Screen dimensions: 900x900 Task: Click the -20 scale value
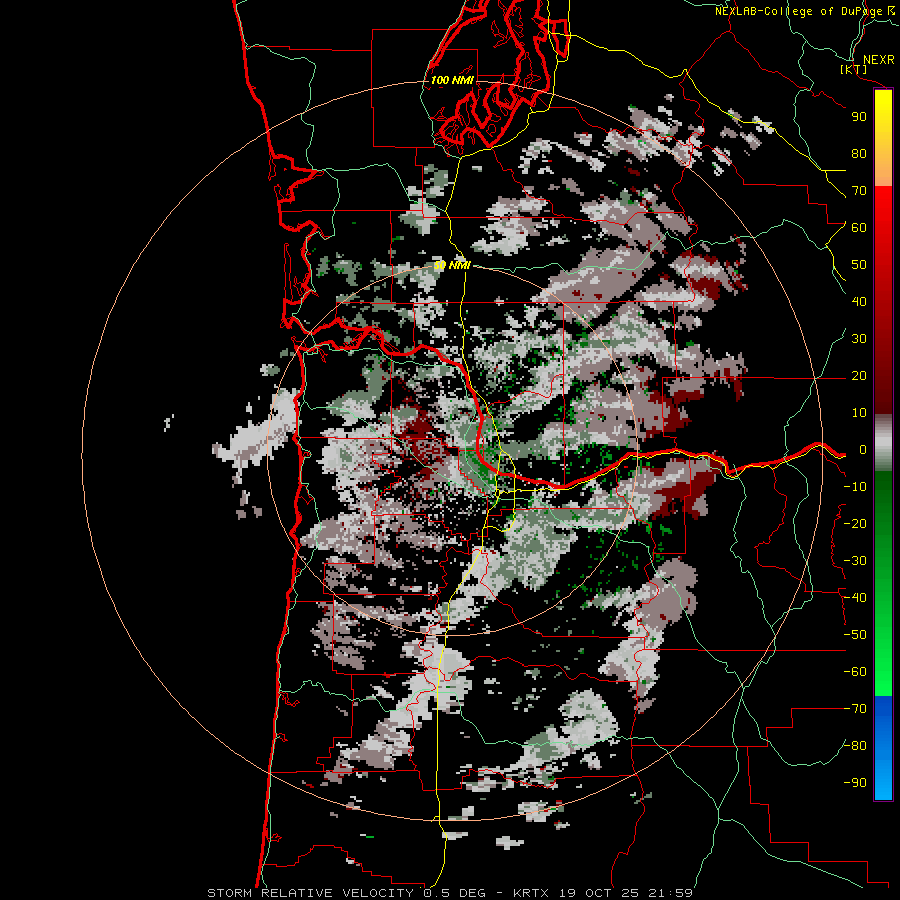tap(855, 524)
